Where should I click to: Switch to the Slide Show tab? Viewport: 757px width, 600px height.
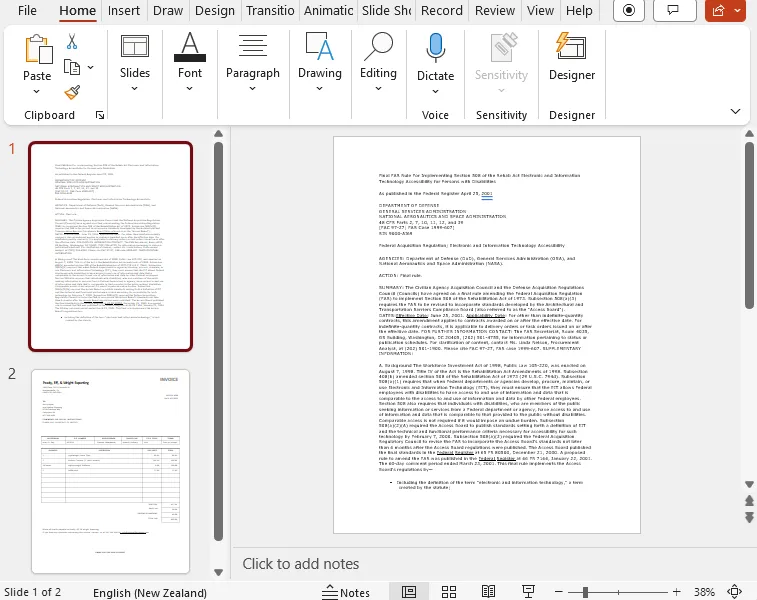[x=386, y=11]
